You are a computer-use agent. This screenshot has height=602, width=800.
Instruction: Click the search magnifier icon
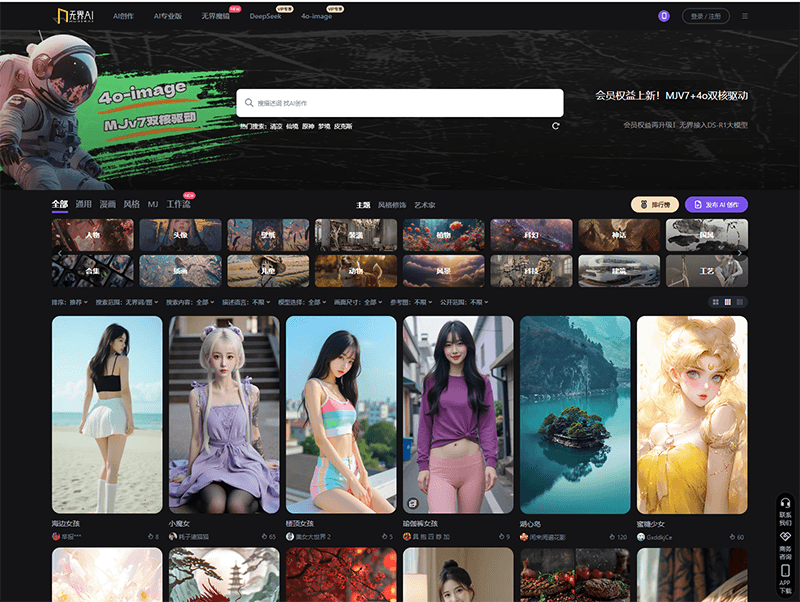pos(249,103)
